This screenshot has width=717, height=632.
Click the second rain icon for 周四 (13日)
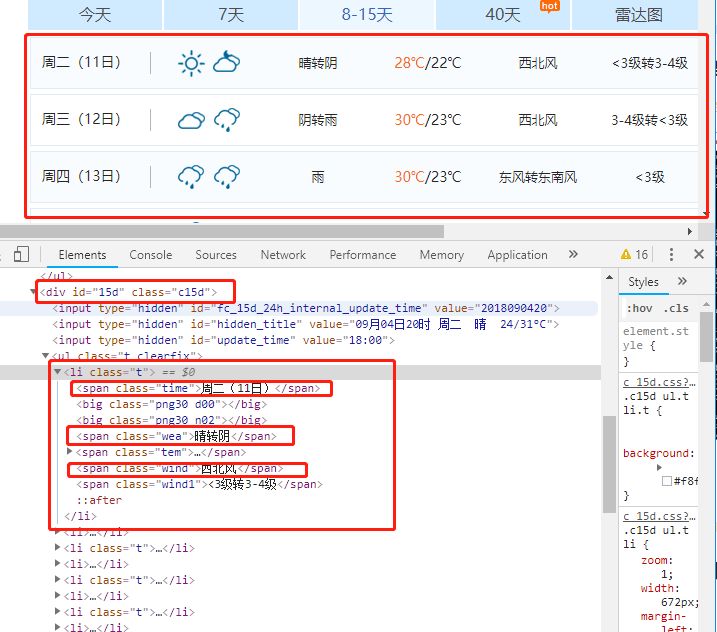click(227, 177)
